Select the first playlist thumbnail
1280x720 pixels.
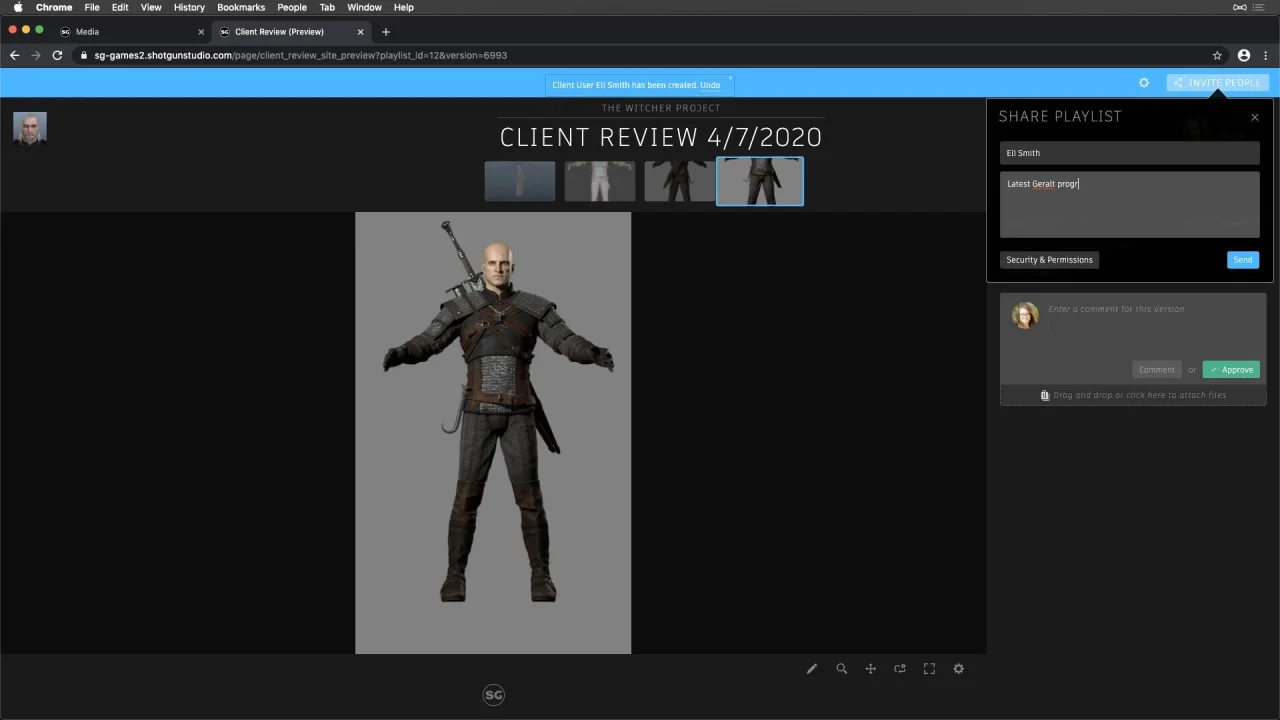[x=520, y=182]
